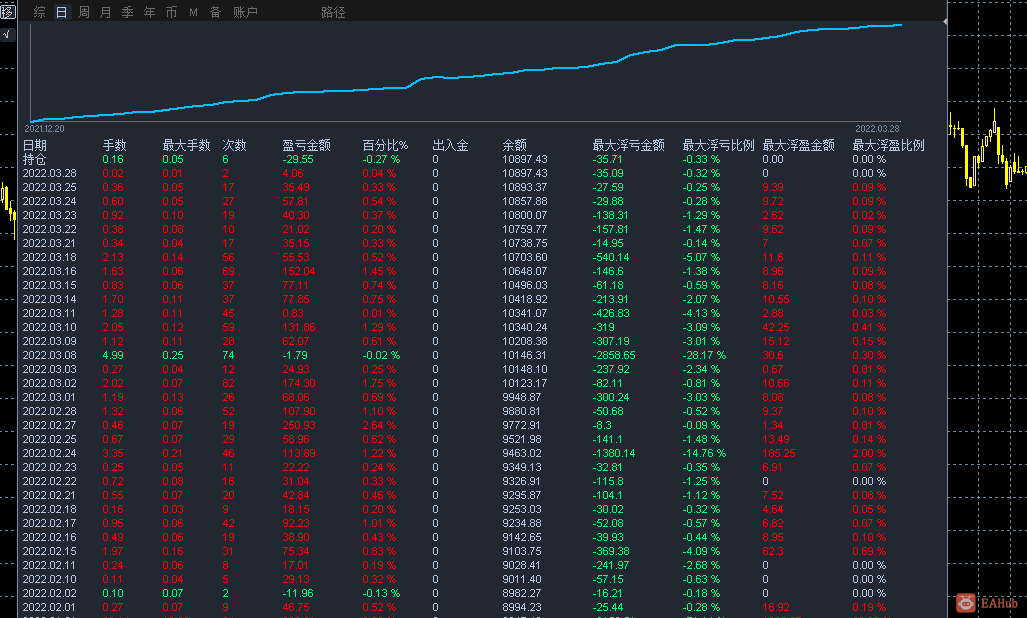The height and width of the screenshot is (618, 1027).
Task: Click max floating profit 185.25
Action: (x=779, y=453)
